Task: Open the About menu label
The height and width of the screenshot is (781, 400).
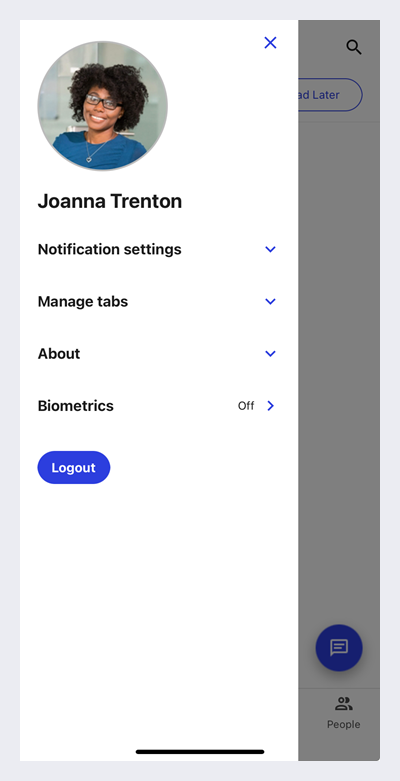Action: tap(59, 354)
